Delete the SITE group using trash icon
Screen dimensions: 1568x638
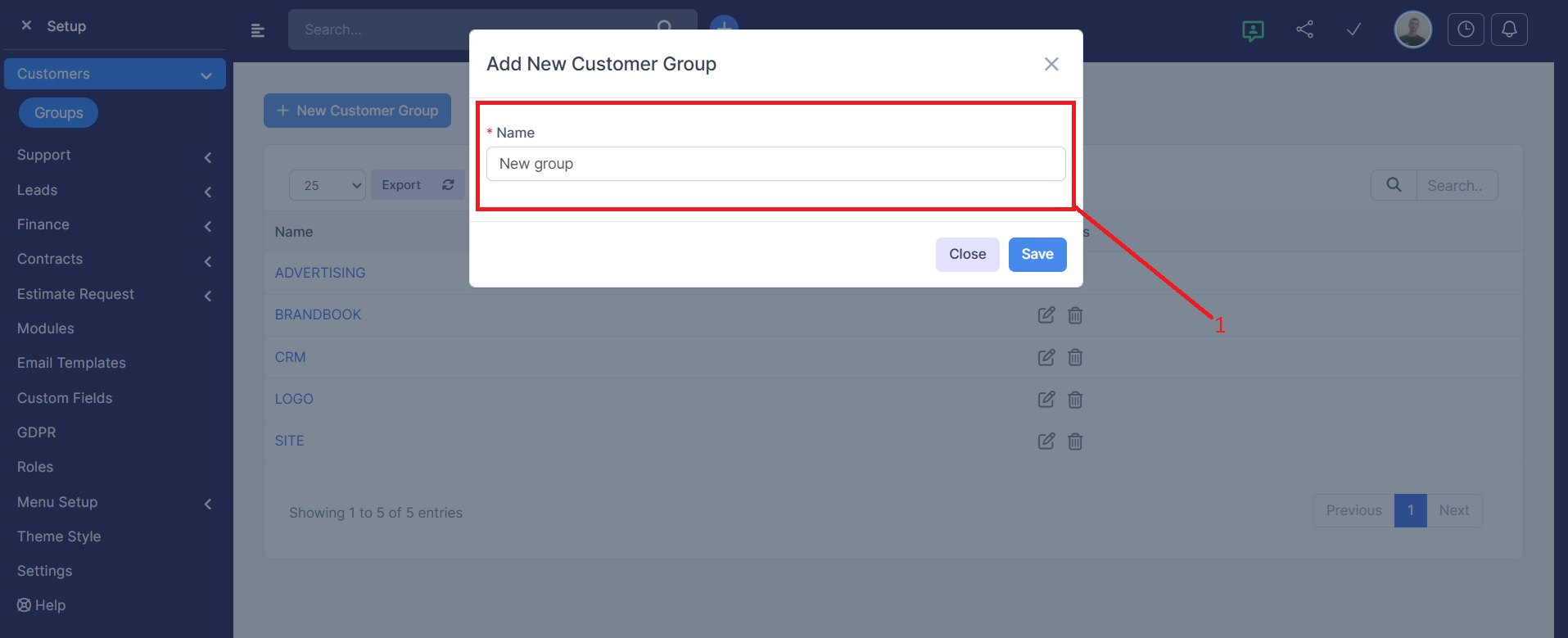pyautogui.click(x=1075, y=442)
